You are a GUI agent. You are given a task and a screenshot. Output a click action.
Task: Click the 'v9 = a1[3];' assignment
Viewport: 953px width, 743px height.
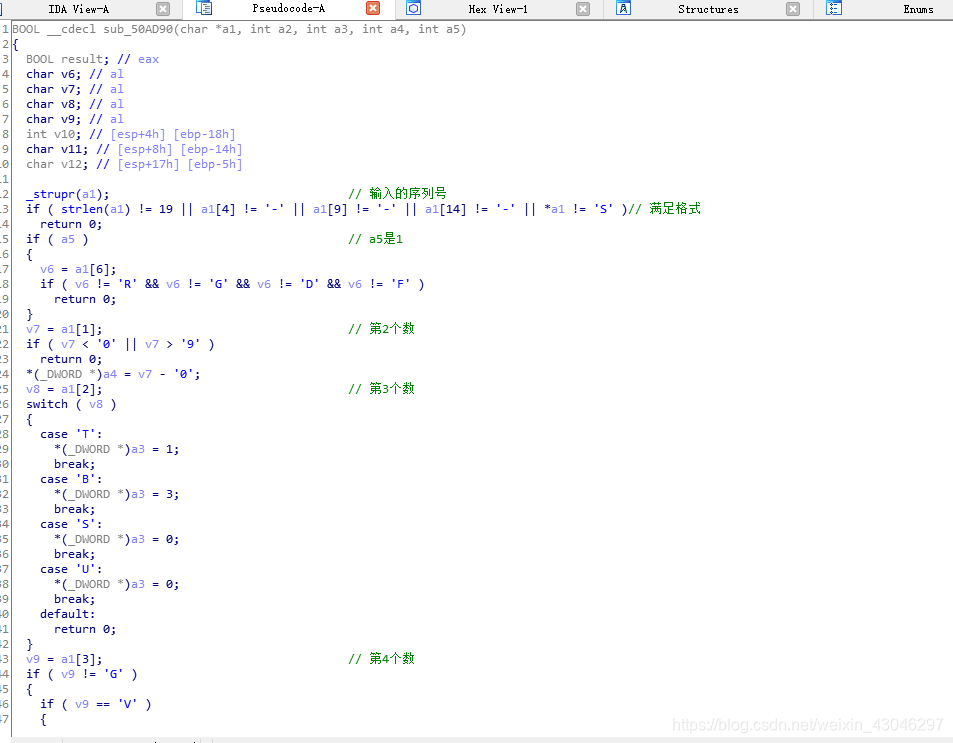click(64, 659)
